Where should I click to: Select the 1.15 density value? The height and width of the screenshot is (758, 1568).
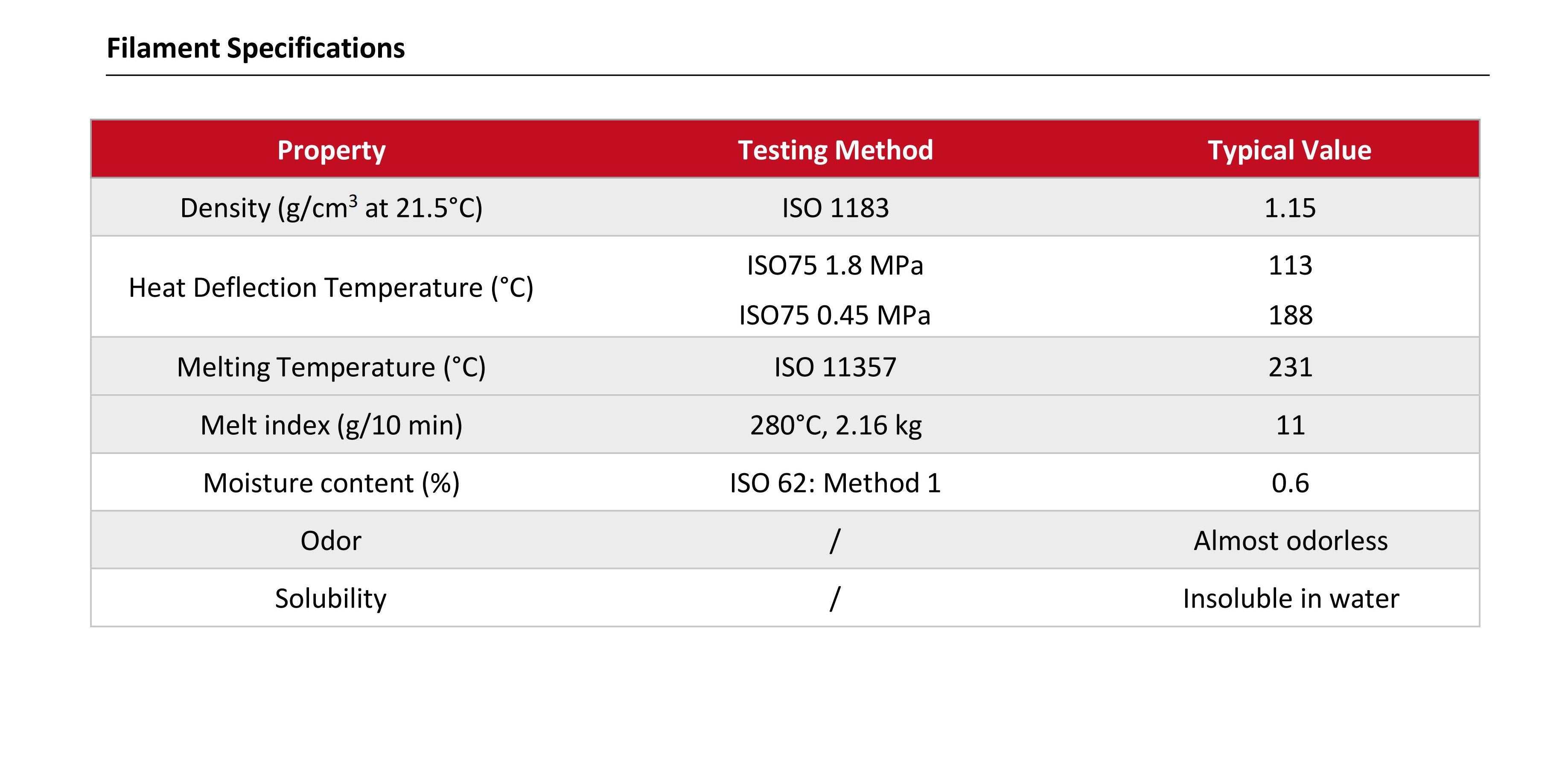(1290, 208)
